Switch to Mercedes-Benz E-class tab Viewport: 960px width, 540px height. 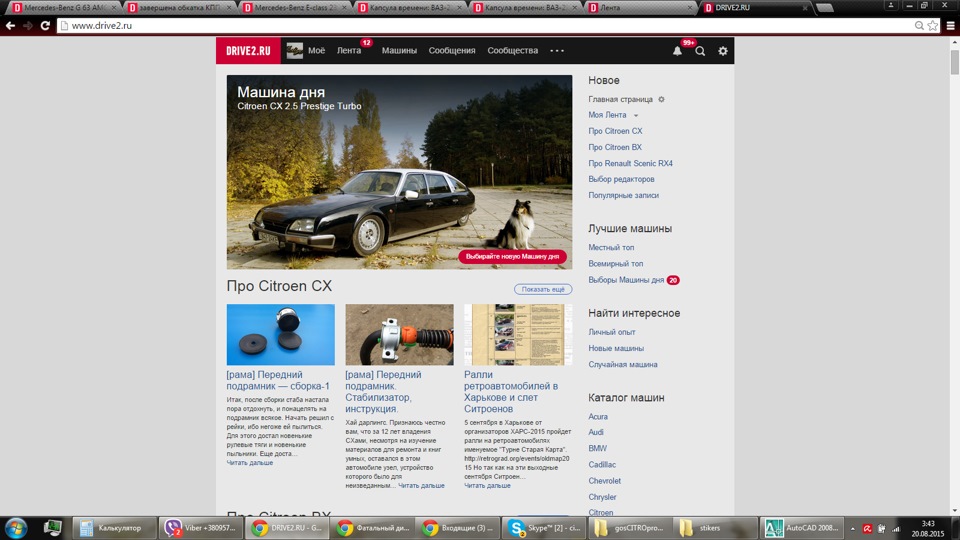tap(293, 8)
